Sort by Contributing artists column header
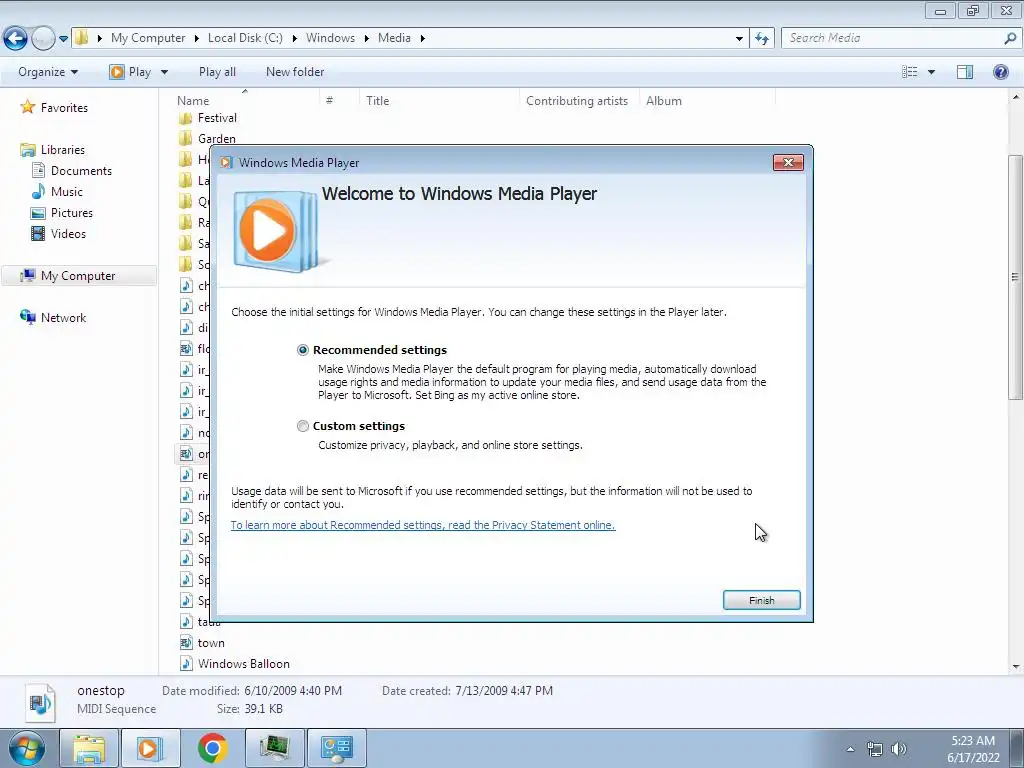Image resolution: width=1024 pixels, height=768 pixels. click(579, 101)
